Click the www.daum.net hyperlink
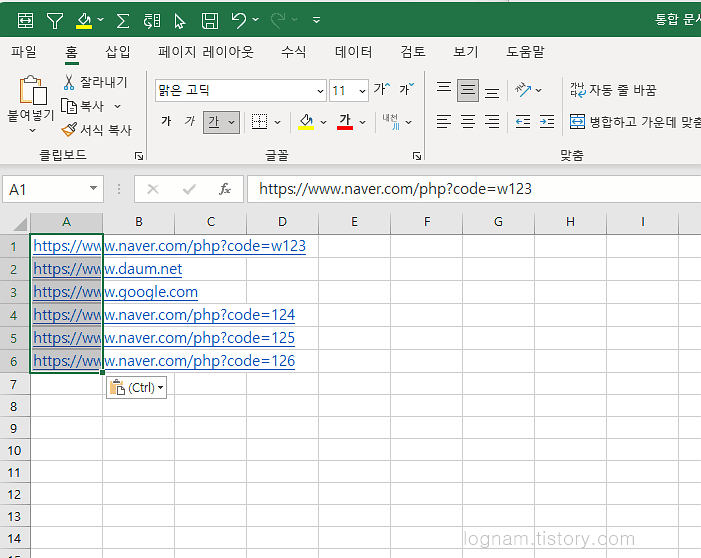Screen dimensions: 701x558 pos(107,269)
